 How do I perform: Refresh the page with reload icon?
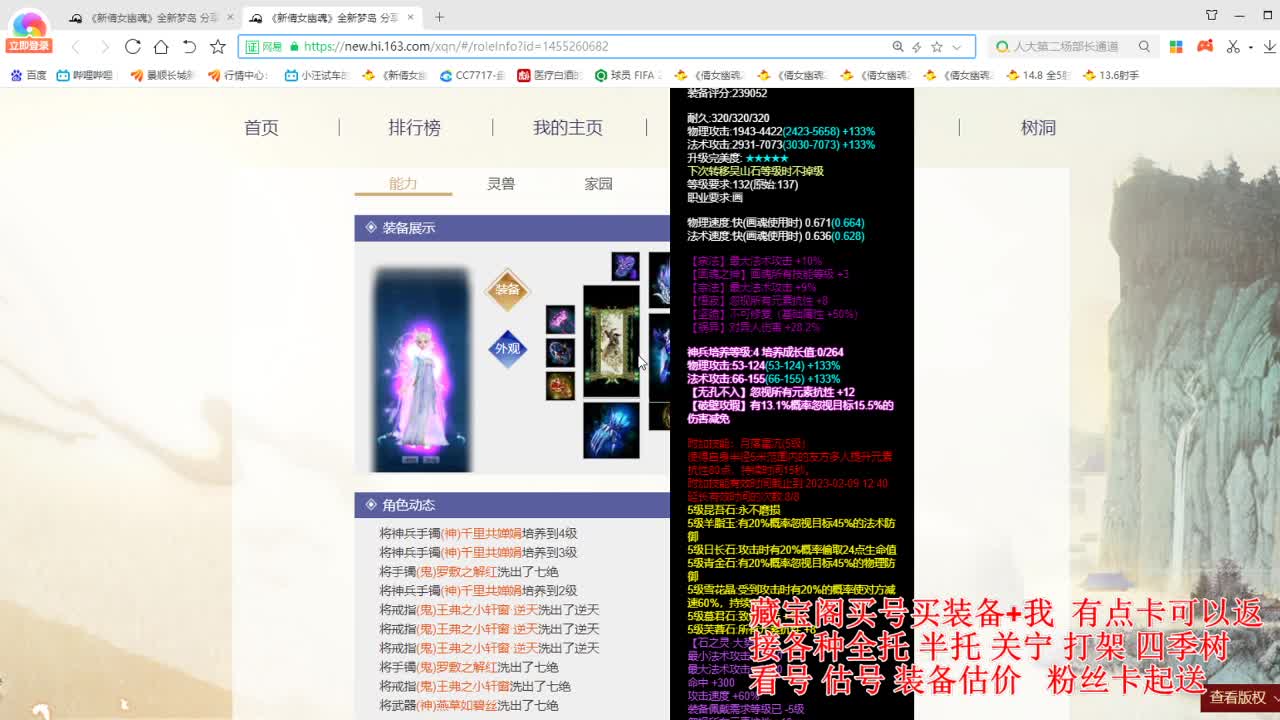[x=132, y=46]
